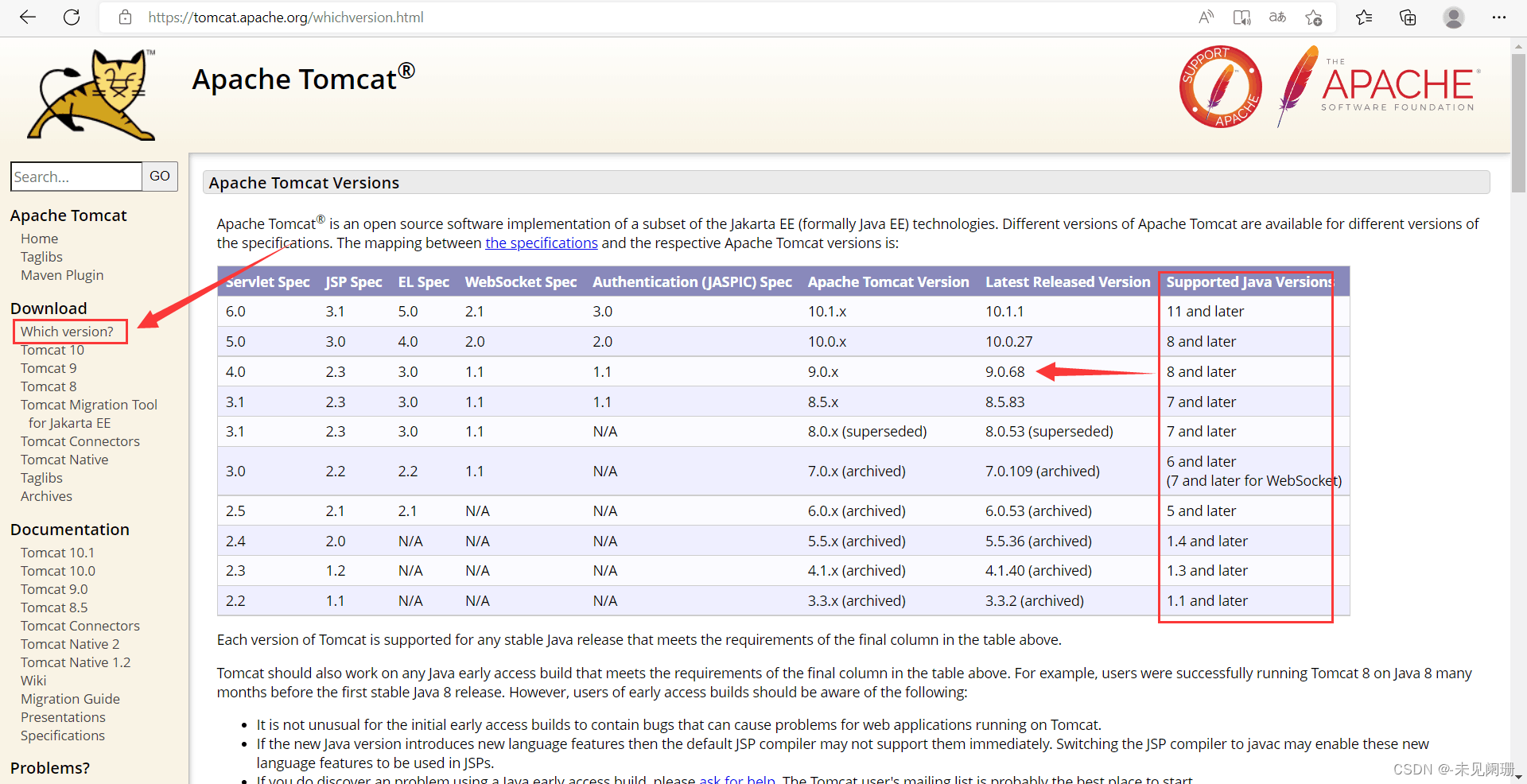
Task: Reload the page with refresh icon
Action: (x=72, y=17)
